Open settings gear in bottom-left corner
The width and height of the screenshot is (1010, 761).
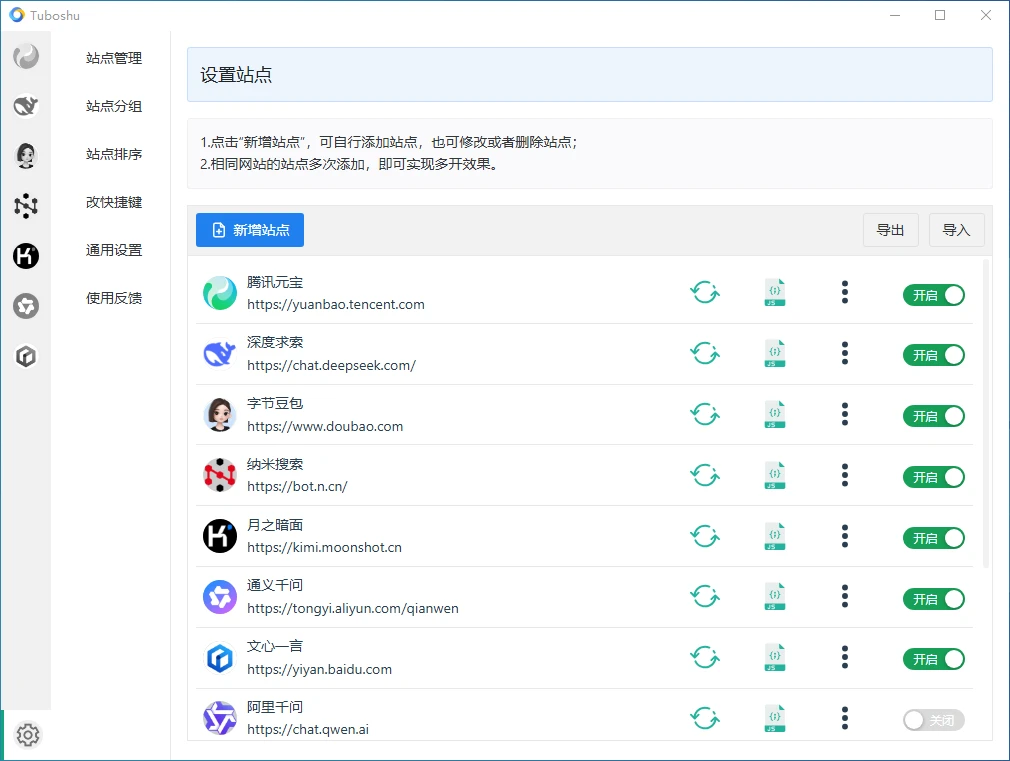[x=28, y=736]
